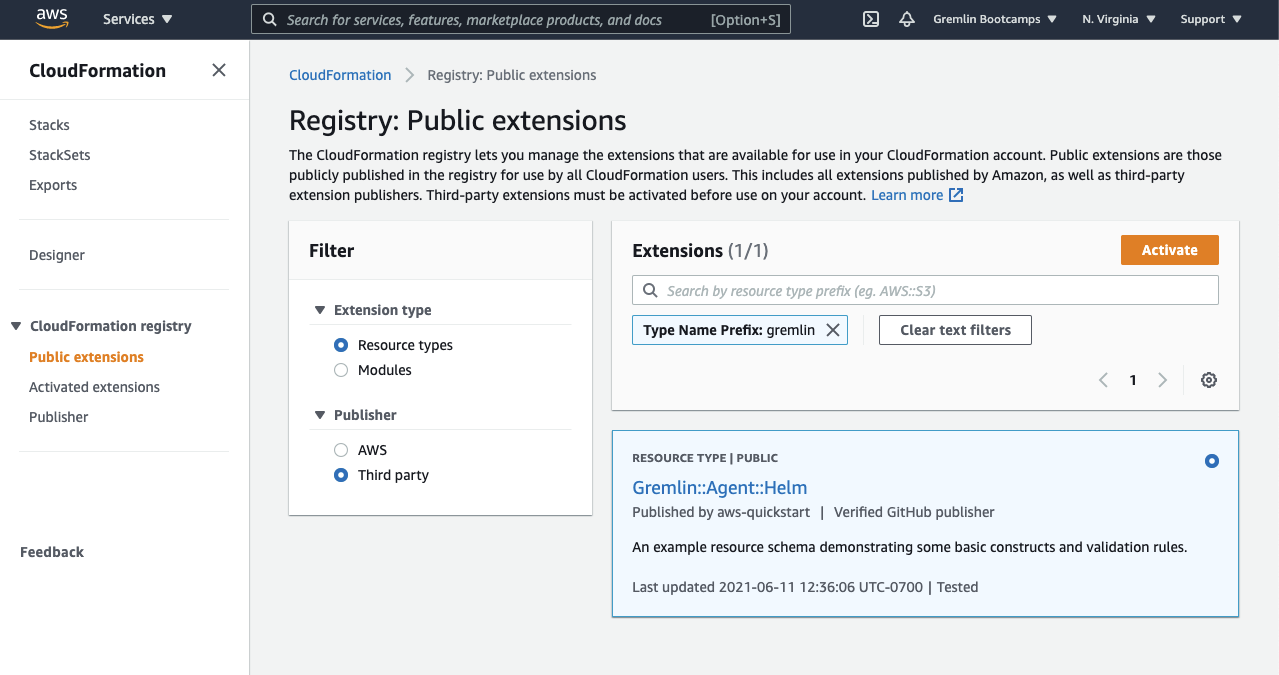1279x675 pixels.
Task: Open the CloudShell terminal icon
Action: click(871, 19)
